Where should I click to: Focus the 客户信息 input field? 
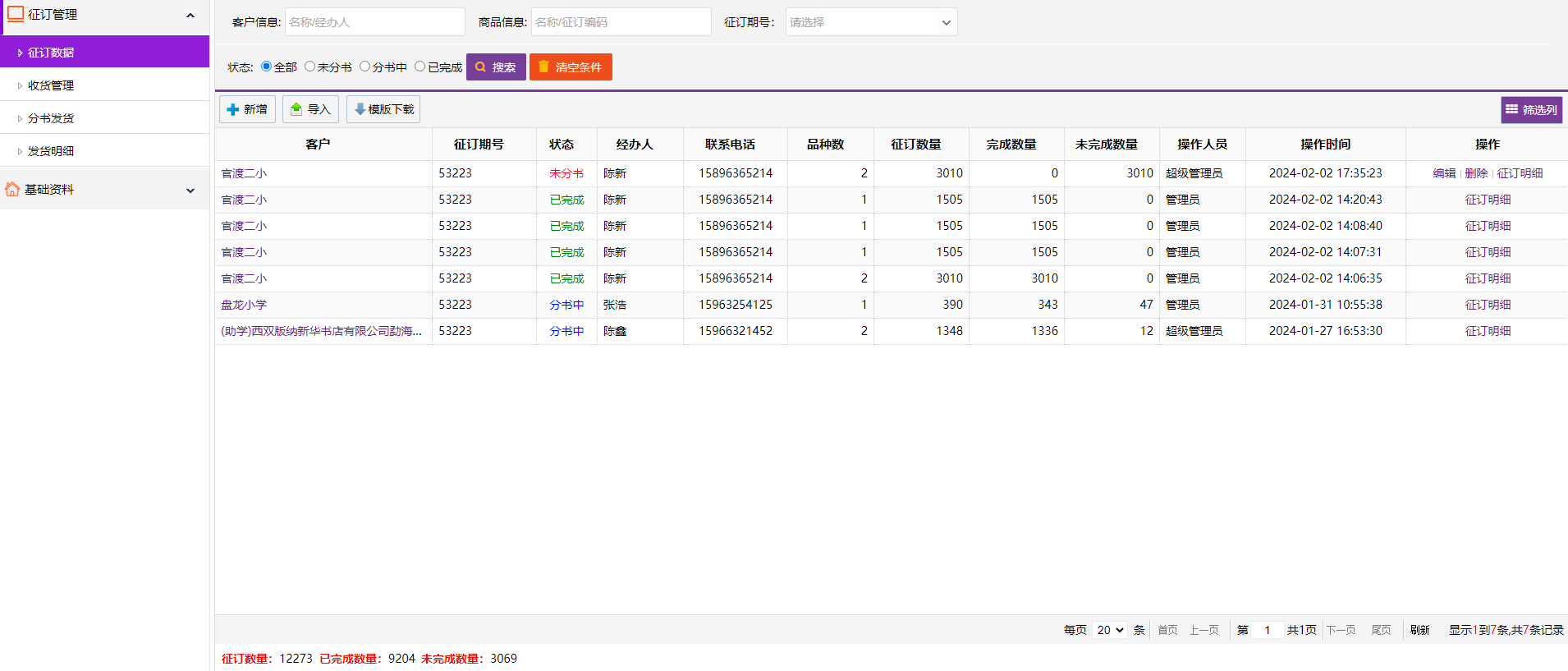375,22
